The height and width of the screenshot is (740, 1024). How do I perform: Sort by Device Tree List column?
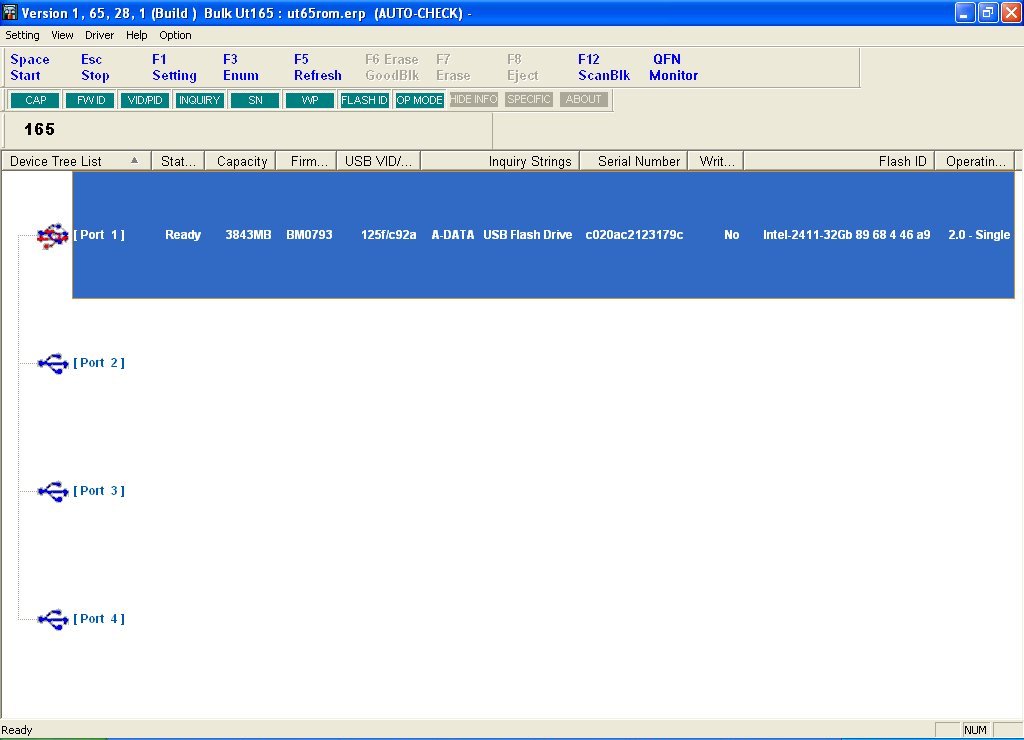pos(76,161)
